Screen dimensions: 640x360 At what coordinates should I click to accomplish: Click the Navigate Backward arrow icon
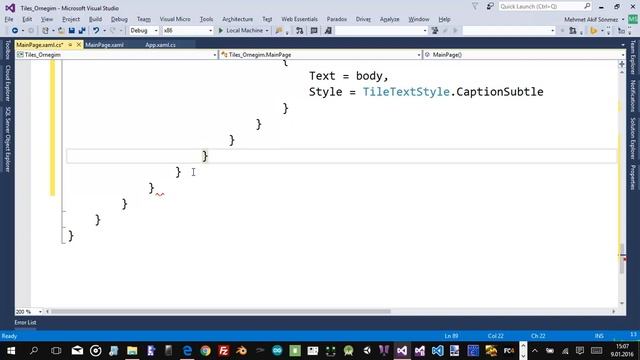15,31
